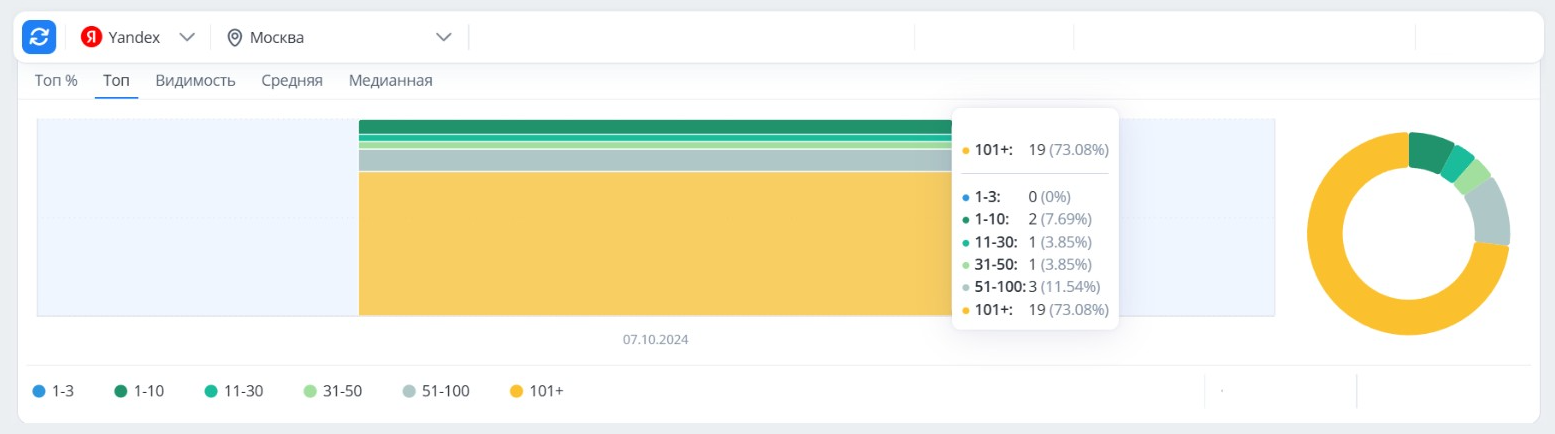
Task: Switch to the Средняя tab
Action: click(292, 81)
